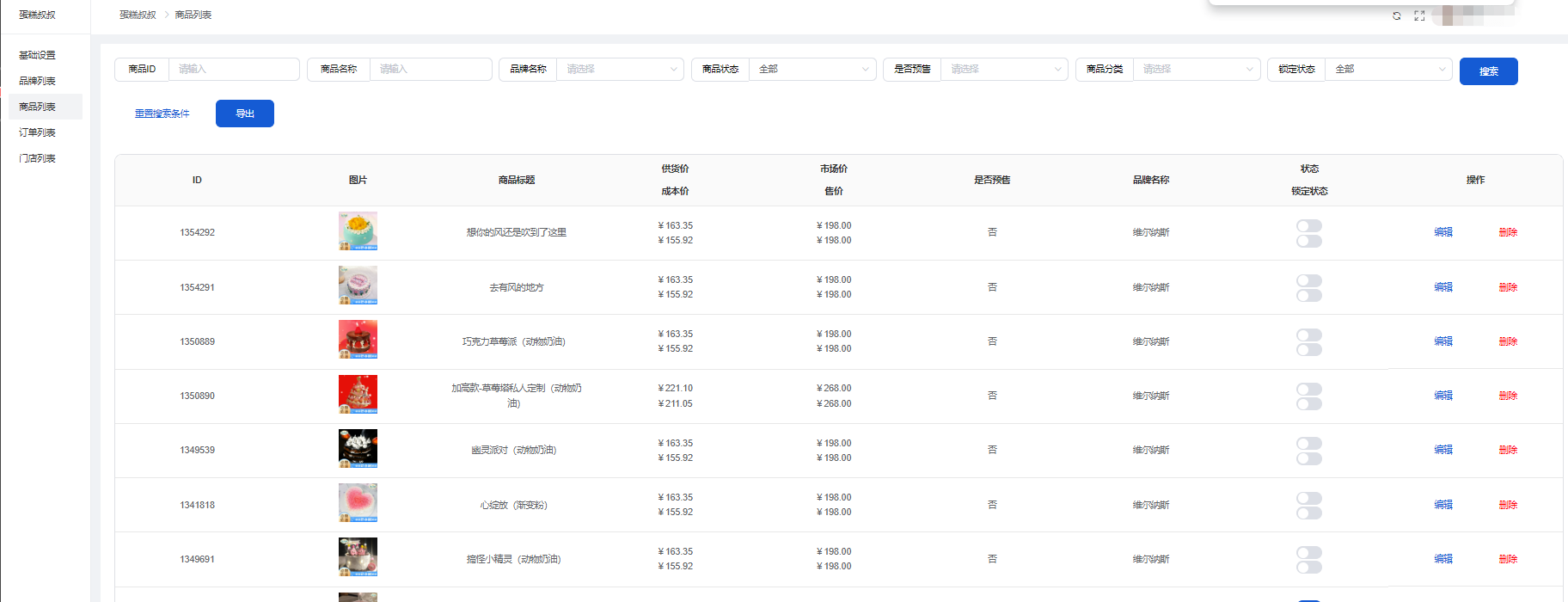Select 门店列表 in the sidebar
Viewport: 1568px width, 602px height.
[x=37, y=158]
